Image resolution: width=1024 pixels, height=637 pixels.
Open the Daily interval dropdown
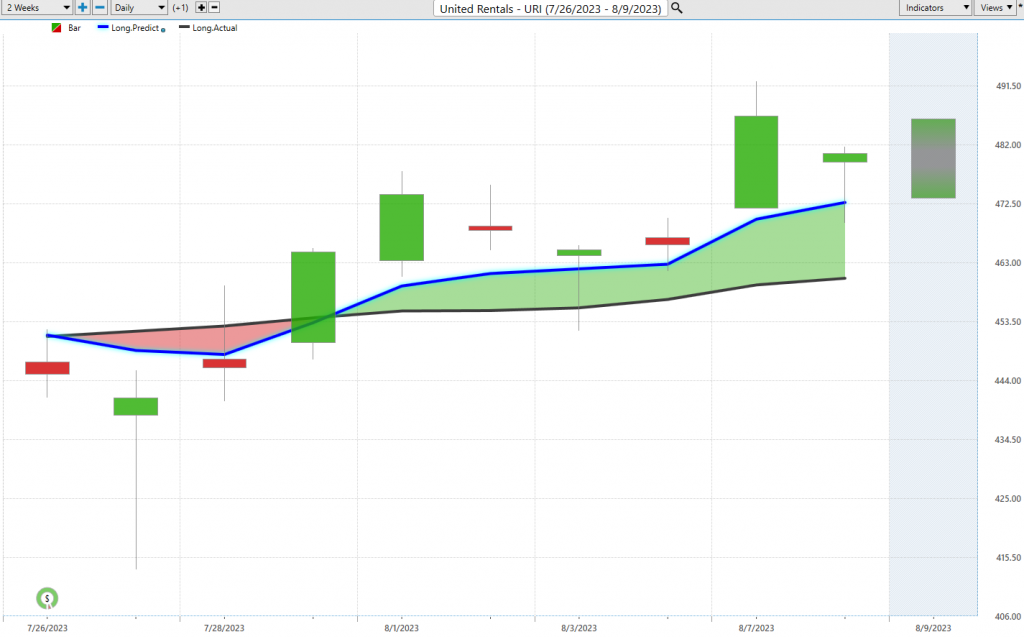click(139, 8)
